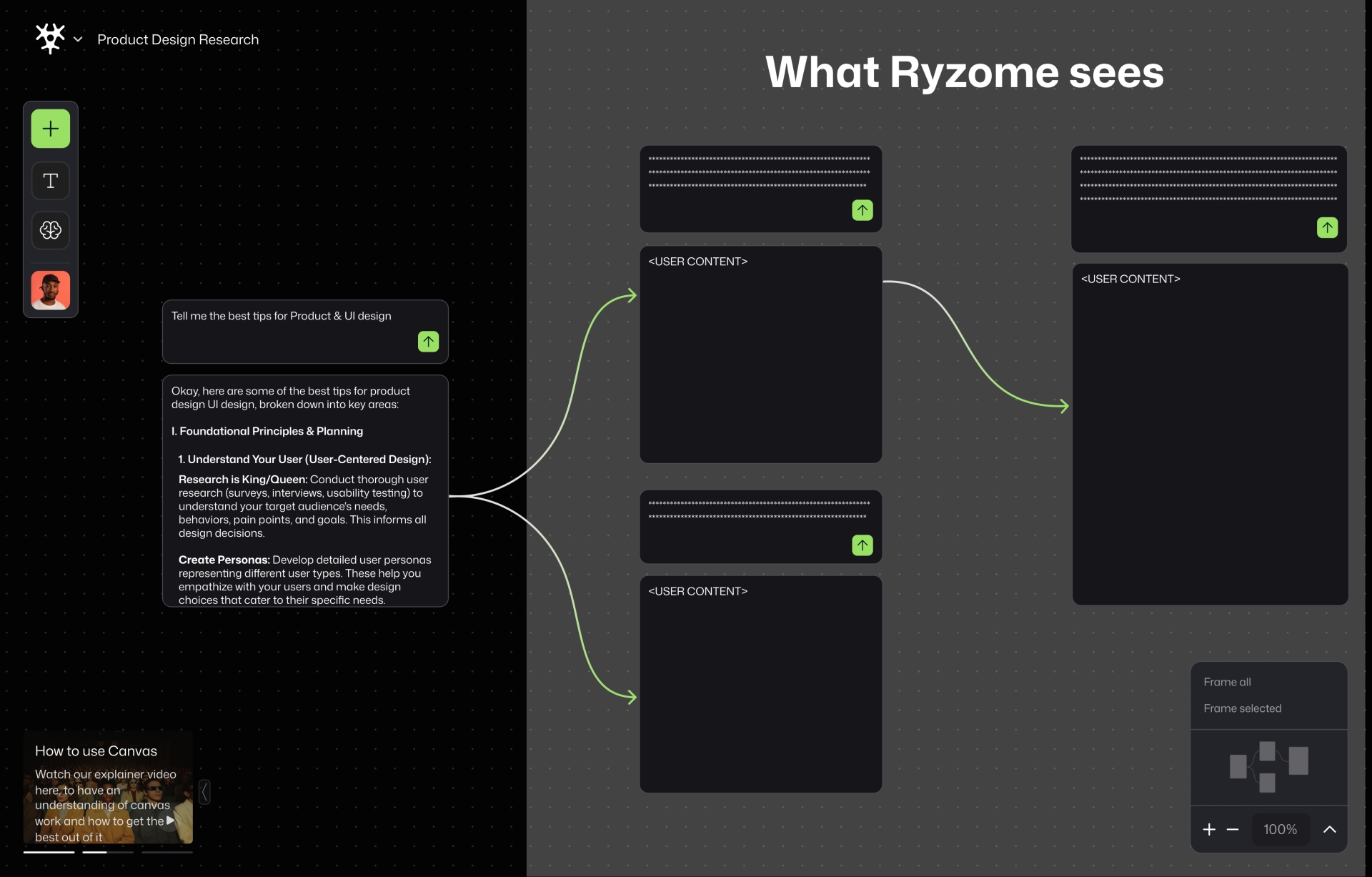1372x877 pixels.
Task: Select the Frame selected option
Action: click(x=1242, y=708)
